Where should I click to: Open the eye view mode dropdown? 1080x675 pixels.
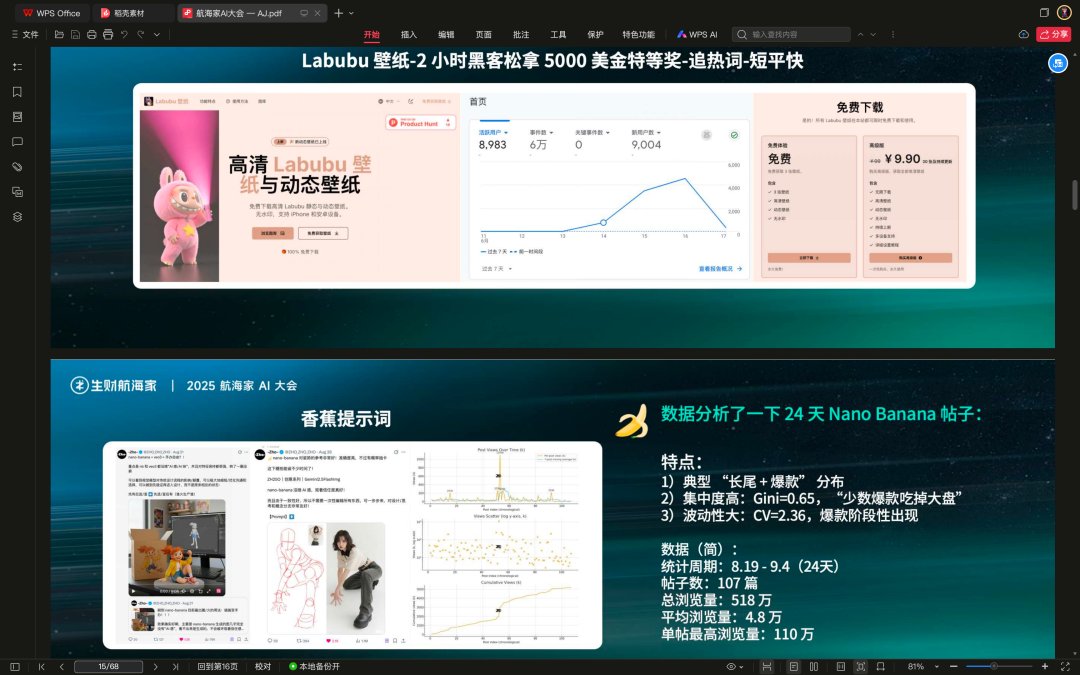coord(735,667)
